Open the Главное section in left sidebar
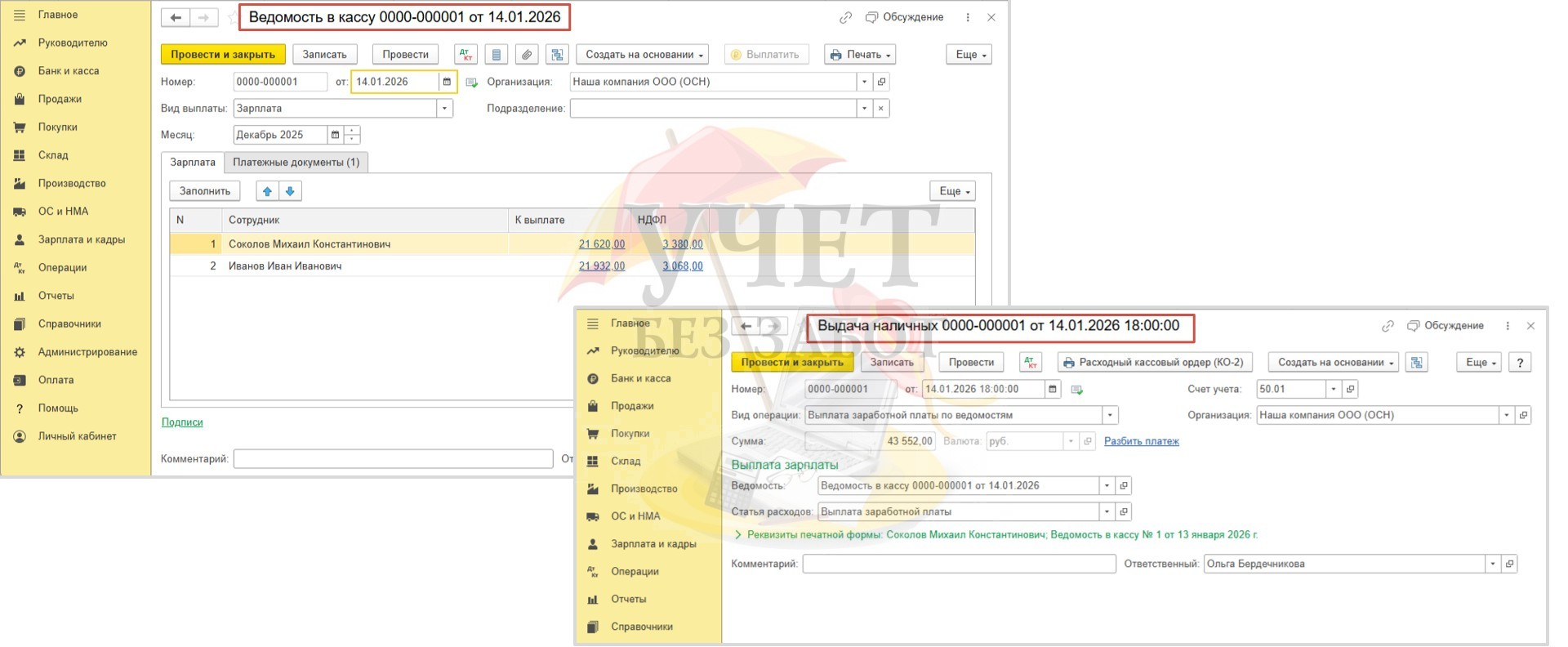 [58, 15]
